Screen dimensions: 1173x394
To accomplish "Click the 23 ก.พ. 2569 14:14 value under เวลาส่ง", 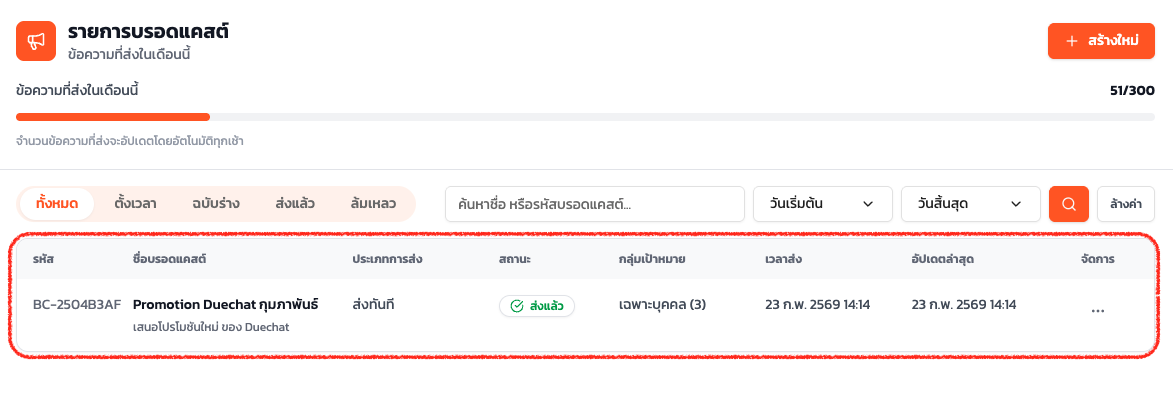I will (x=818, y=305).
